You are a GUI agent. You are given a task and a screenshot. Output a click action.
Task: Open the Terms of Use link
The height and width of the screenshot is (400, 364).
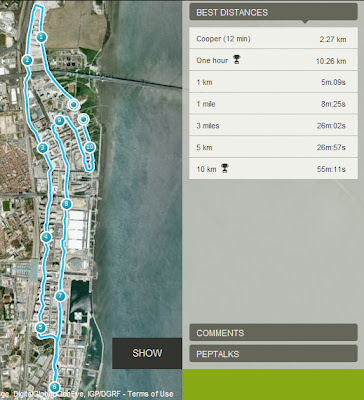[x=150, y=394]
